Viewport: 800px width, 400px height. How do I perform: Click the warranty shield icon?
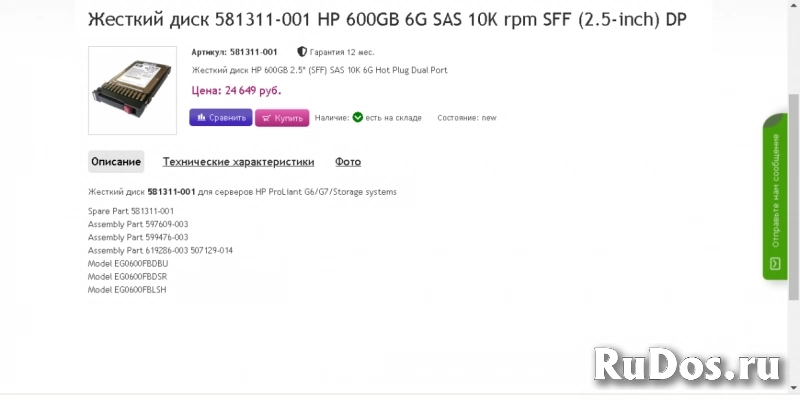pyautogui.click(x=302, y=51)
